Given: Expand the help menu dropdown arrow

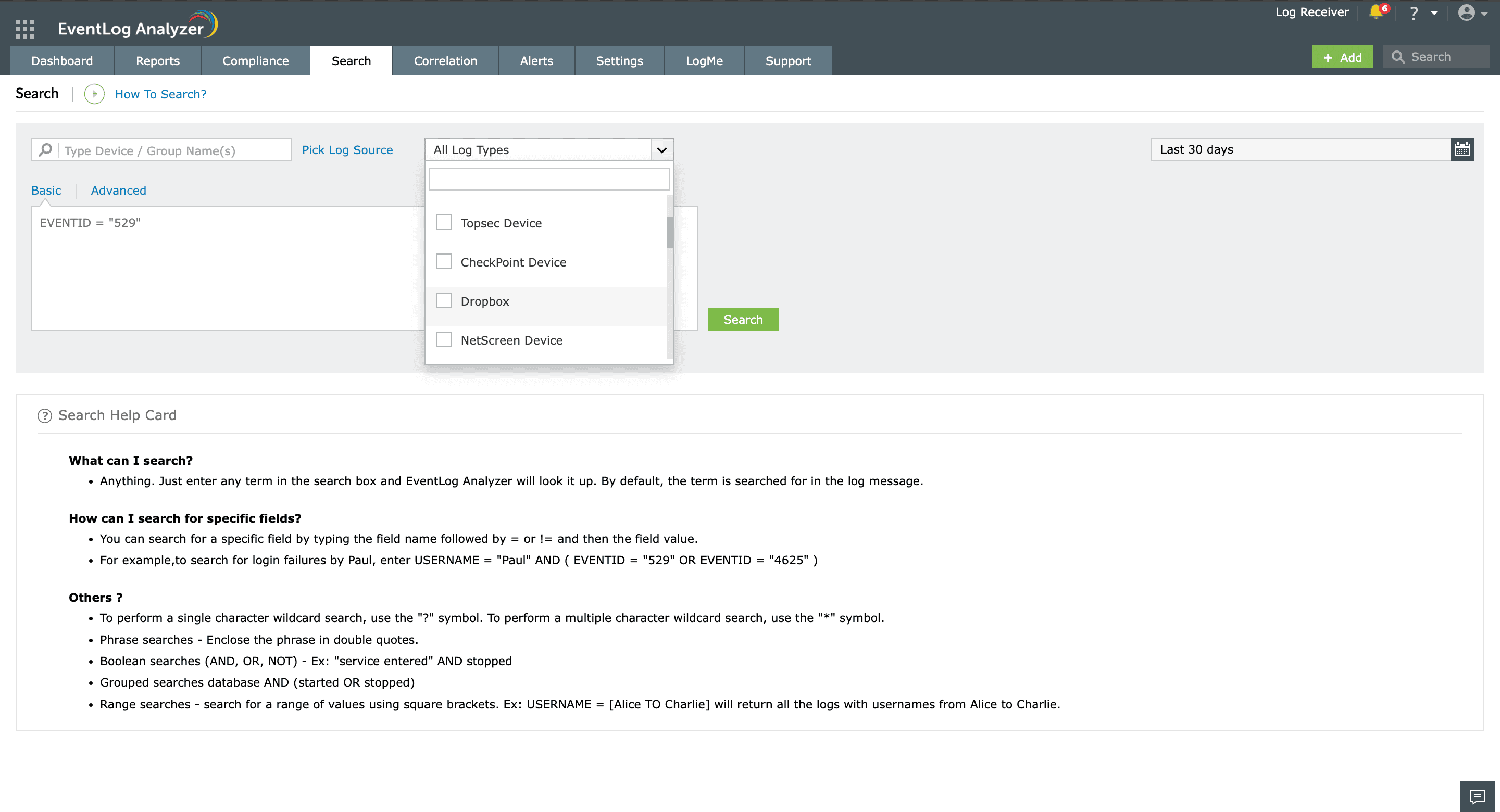Looking at the screenshot, I should [1434, 13].
